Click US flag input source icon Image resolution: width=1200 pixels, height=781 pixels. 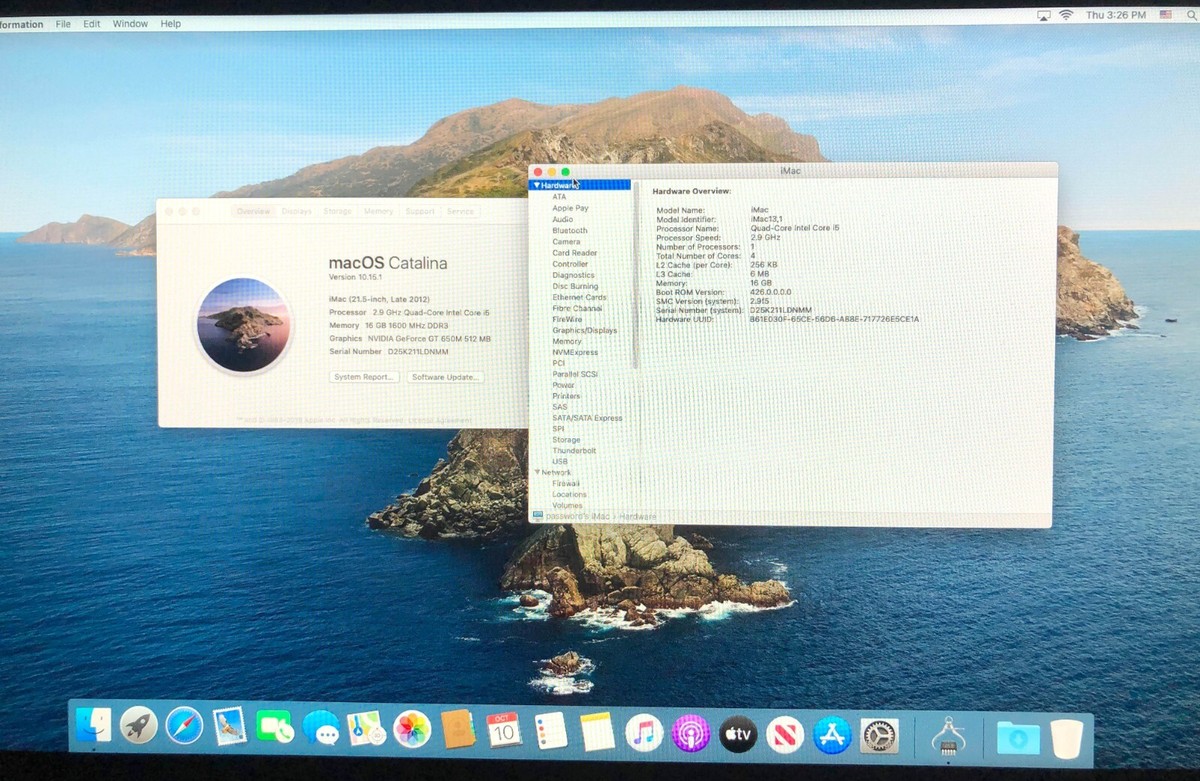(x=1165, y=15)
